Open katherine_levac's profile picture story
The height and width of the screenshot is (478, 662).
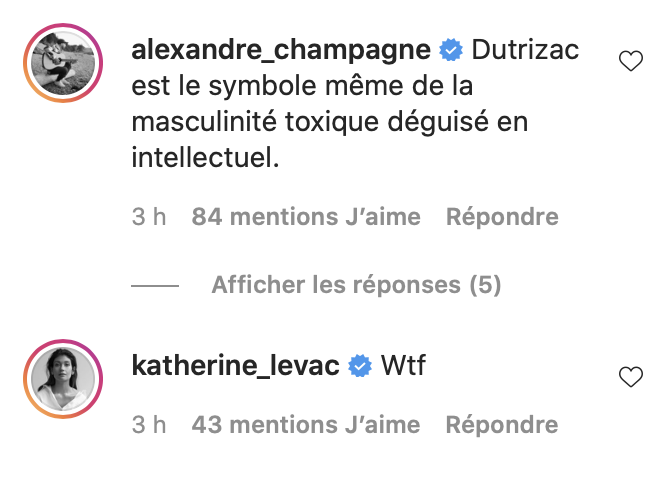pyautogui.click(x=63, y=379)
